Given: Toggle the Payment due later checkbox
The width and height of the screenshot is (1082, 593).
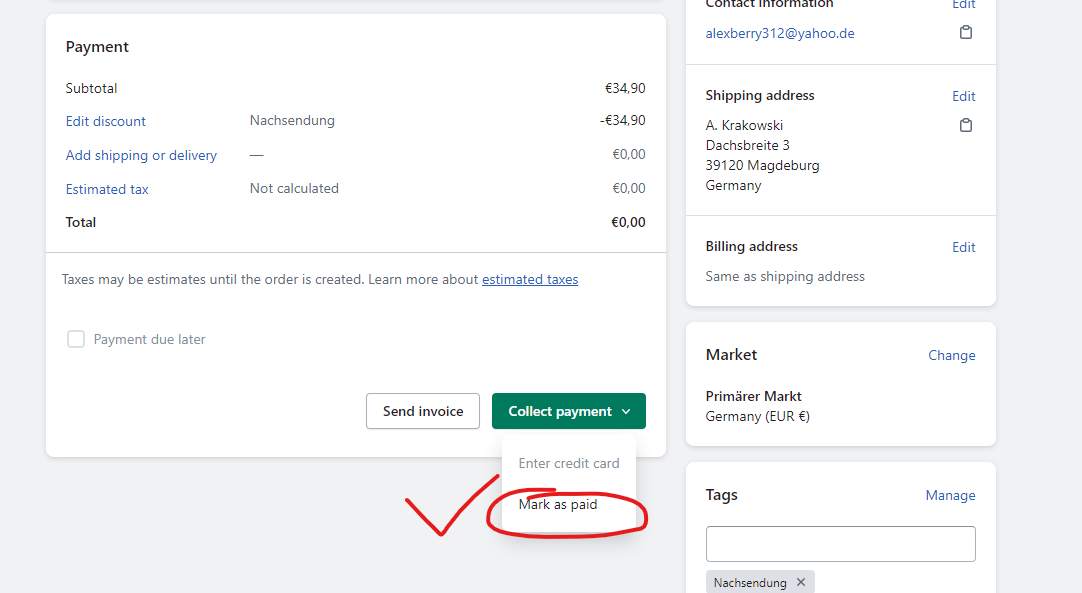Looking at the screenshot, I should (x=76, y=339).
